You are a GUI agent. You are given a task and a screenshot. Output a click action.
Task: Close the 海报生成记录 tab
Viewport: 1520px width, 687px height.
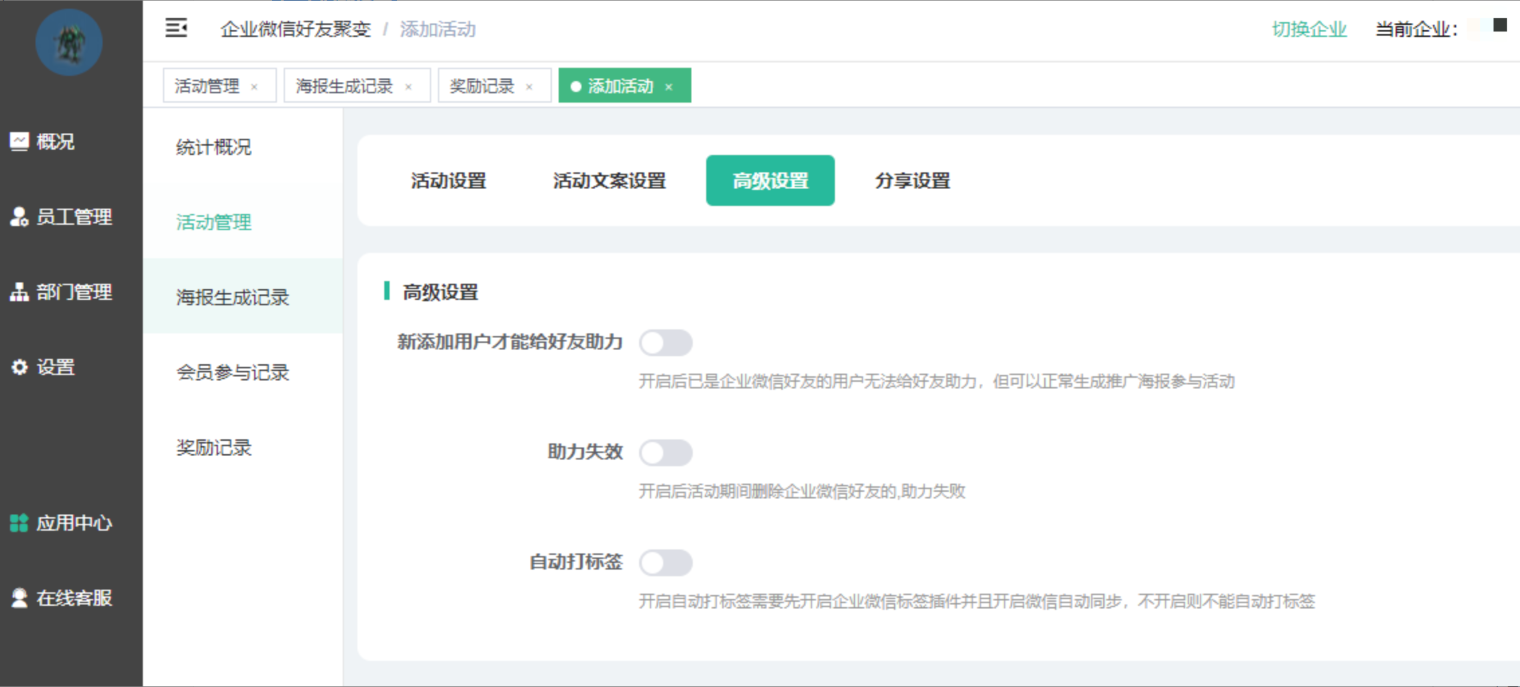tap(408, 87)
